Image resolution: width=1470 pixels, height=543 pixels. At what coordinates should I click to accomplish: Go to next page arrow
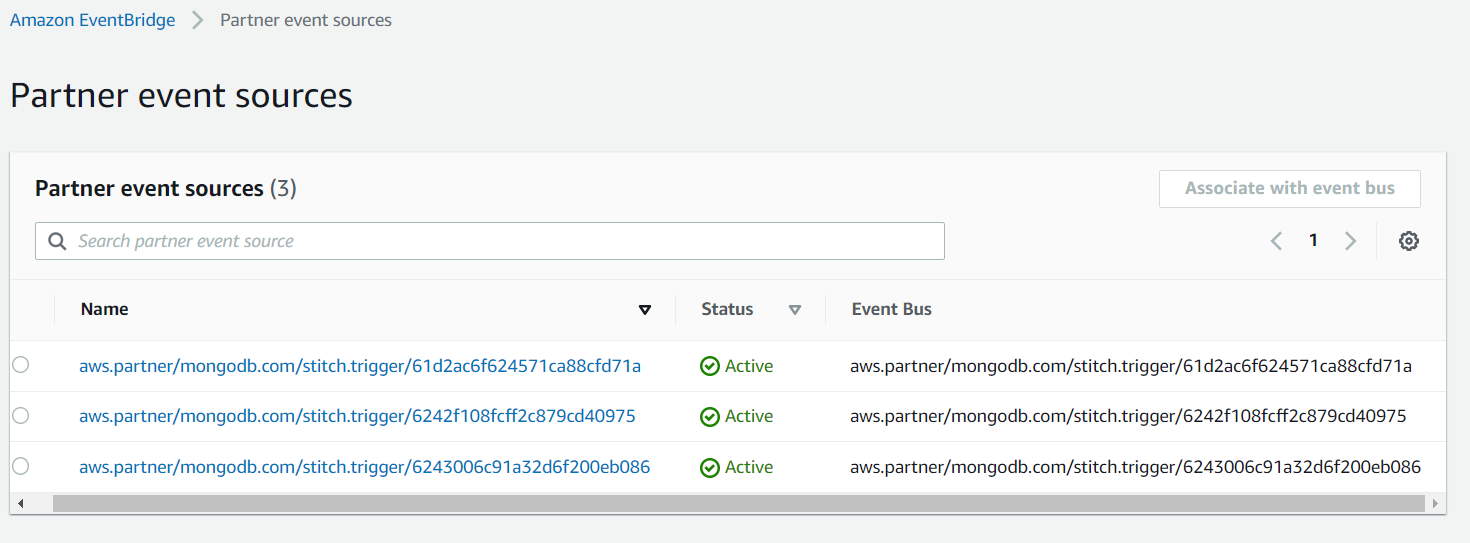[x=1350, y=241]
